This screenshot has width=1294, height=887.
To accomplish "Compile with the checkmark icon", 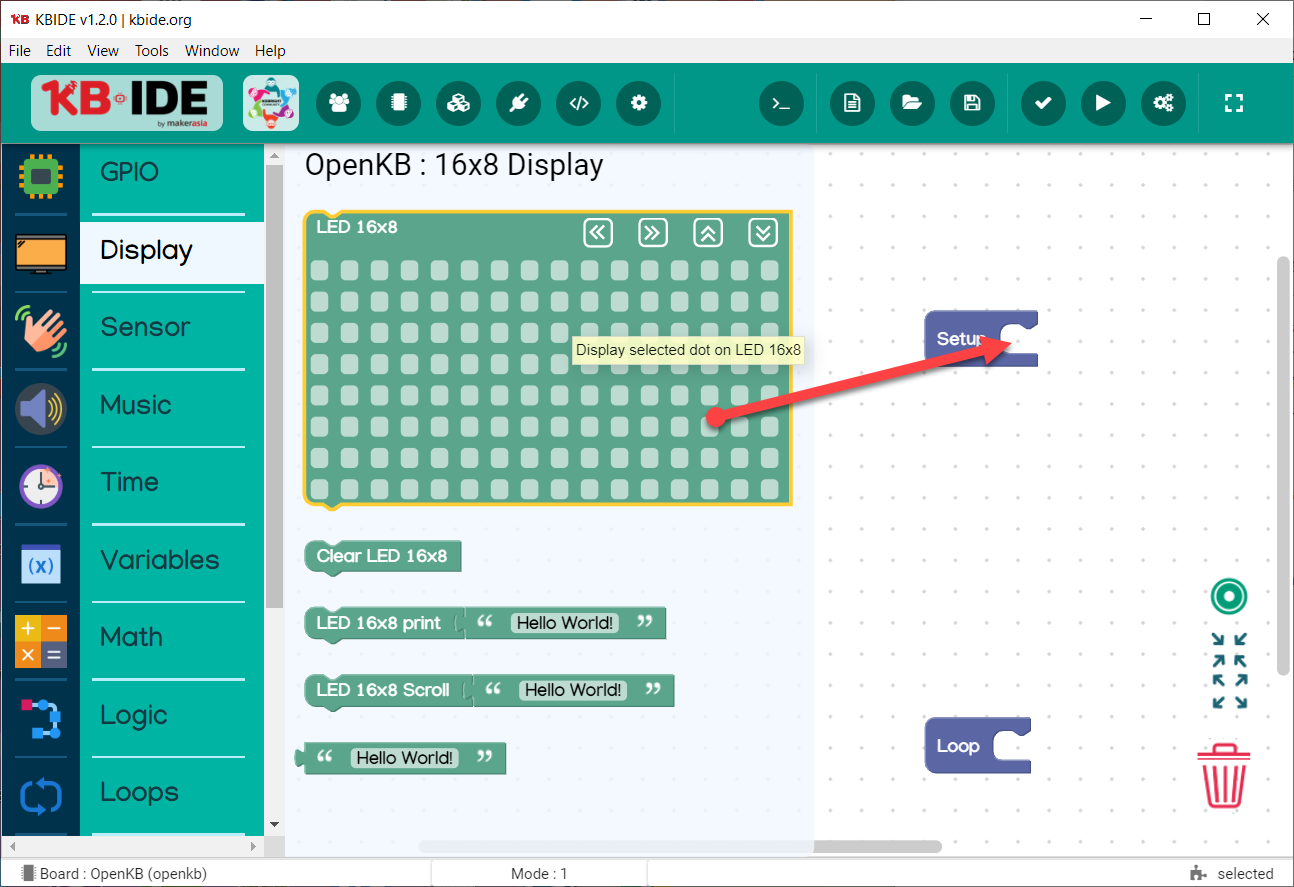I will point(1043,103).
